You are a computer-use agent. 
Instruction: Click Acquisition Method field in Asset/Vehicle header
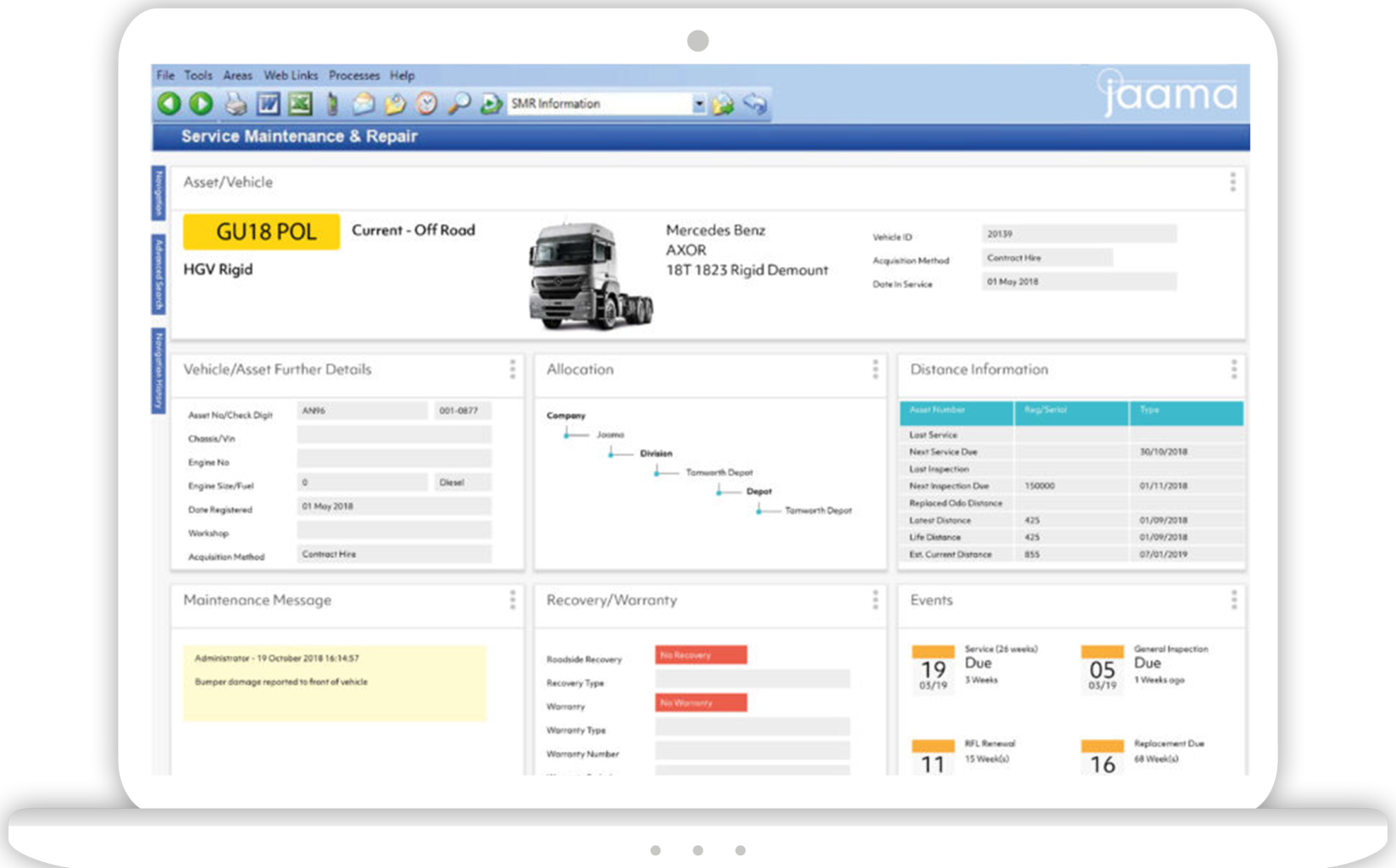pyautogui.click(x=1048, y=258)
